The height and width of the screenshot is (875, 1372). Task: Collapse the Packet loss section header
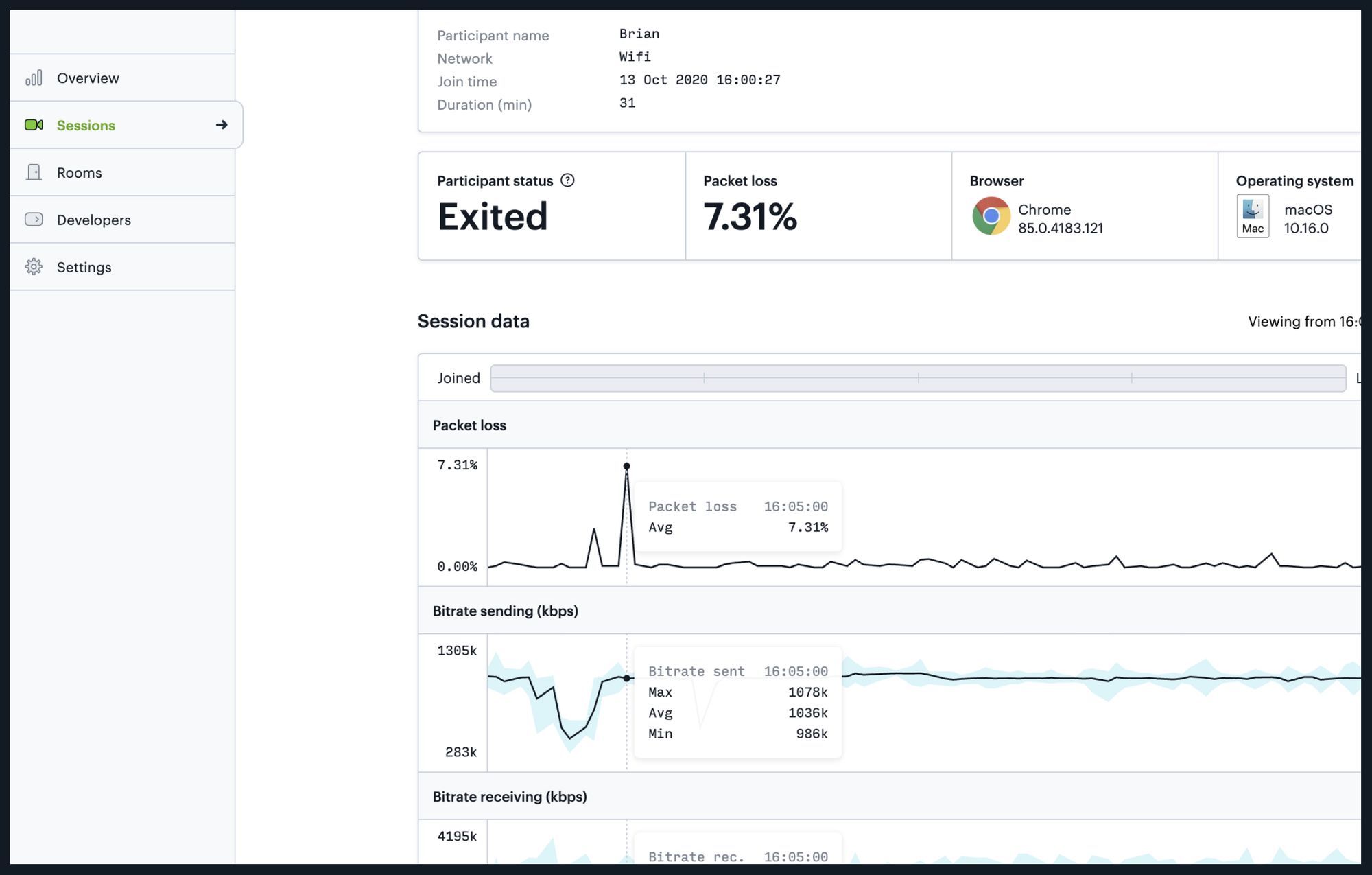click(x=469, y=425)
